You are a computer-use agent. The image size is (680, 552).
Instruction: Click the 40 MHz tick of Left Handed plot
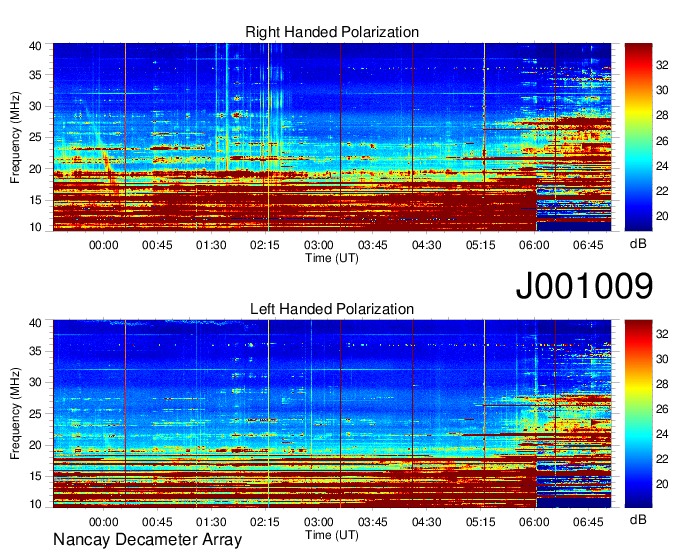coord(35,323)
